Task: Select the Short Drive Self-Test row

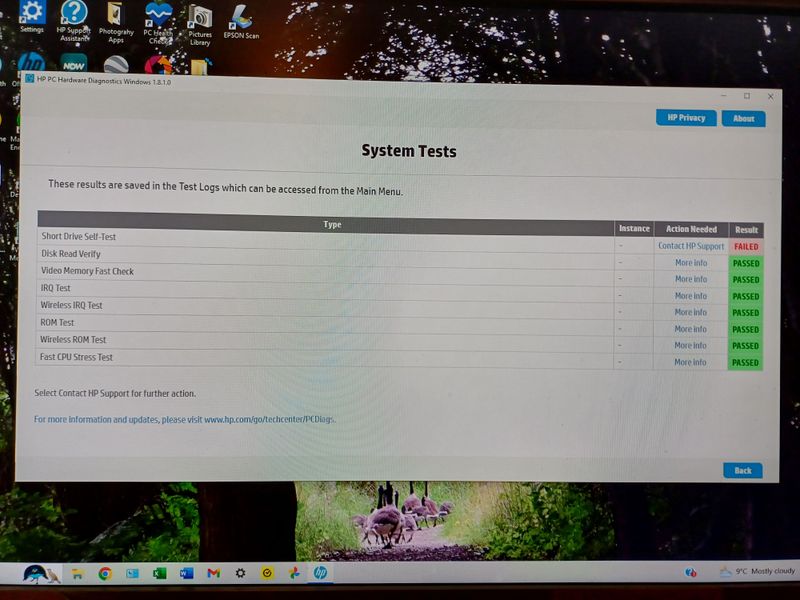Action: tap(400, 241)
